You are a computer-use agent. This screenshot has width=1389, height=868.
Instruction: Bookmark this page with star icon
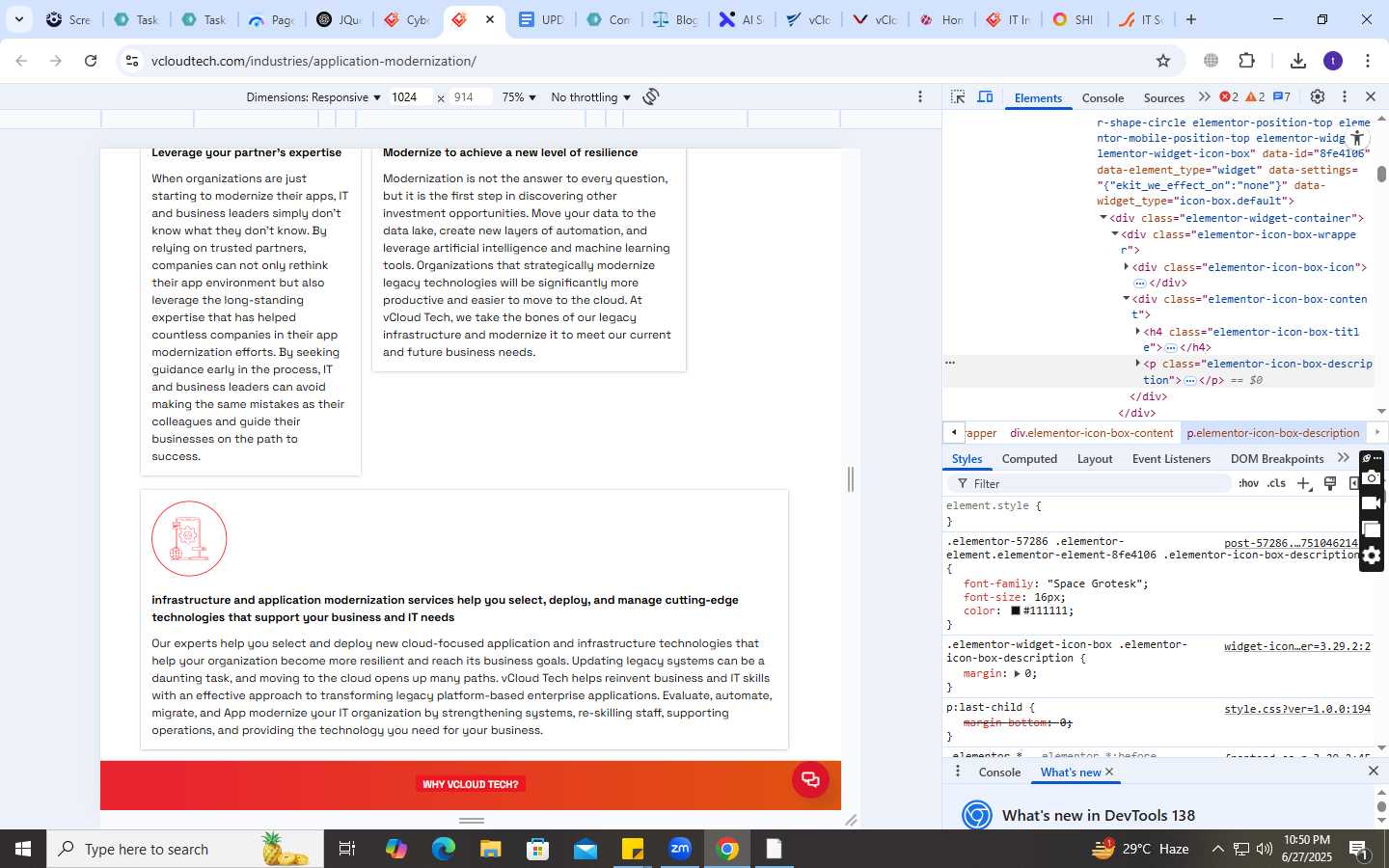1163,61
